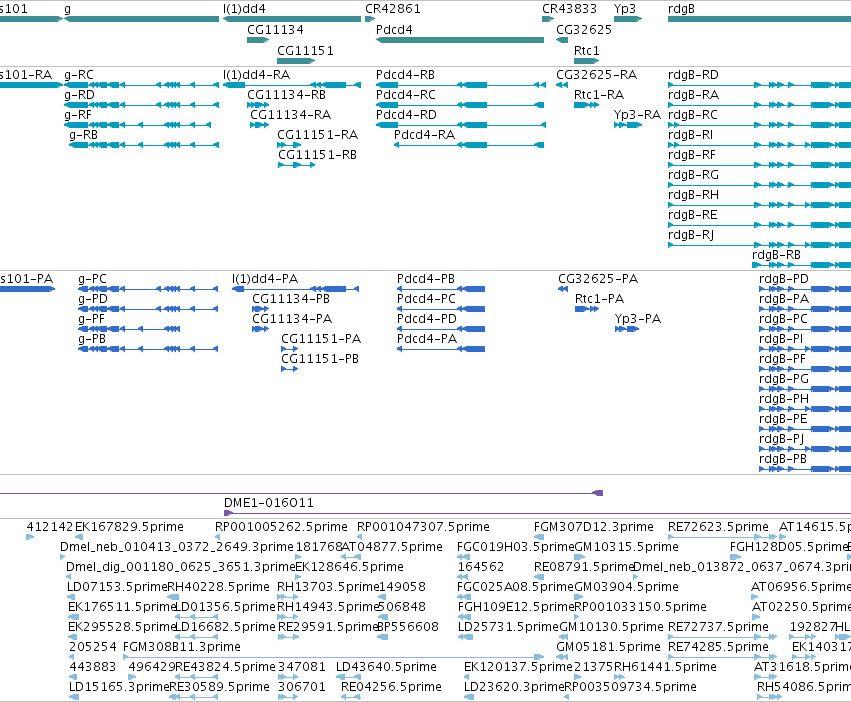The image size is (851, 702).
Task: Select the CG11151 gene label
Action: pyautogui.click(x=305, y=50)
